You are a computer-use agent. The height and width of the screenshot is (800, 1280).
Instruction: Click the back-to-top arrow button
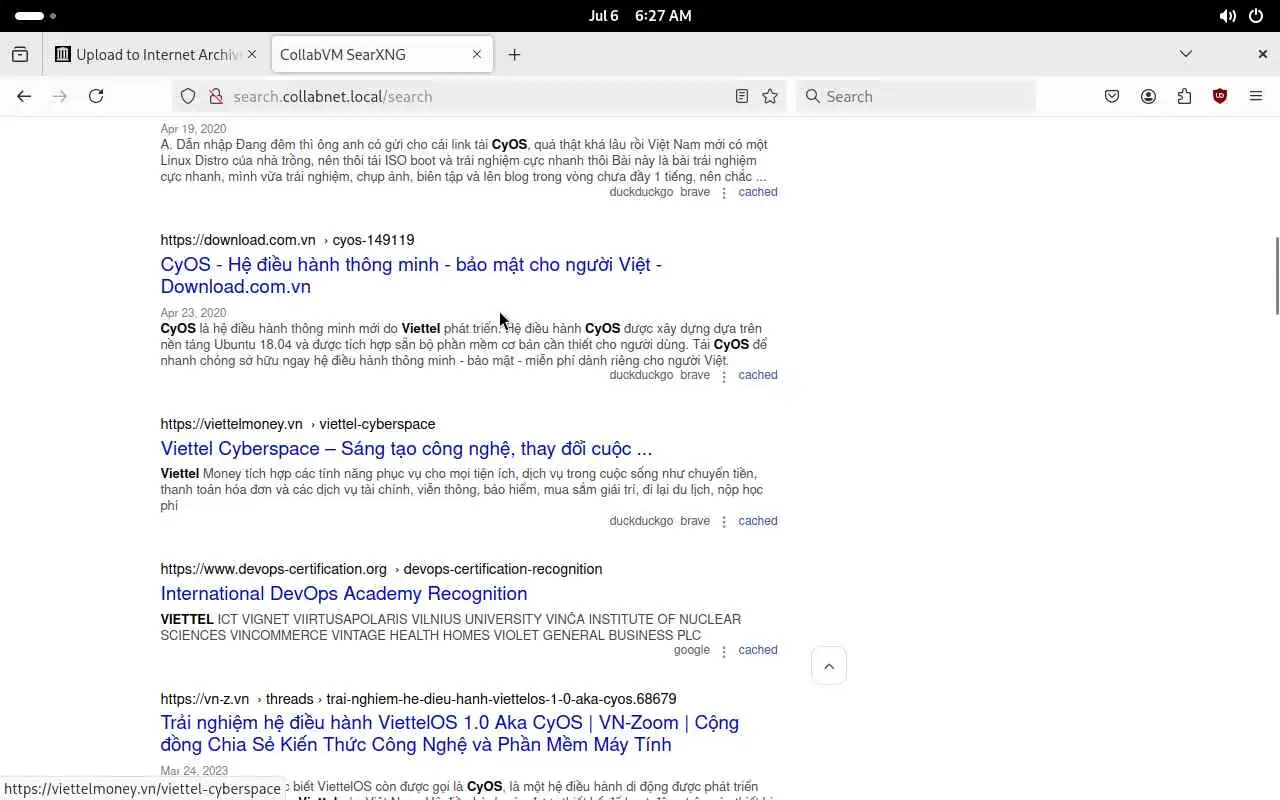(828, 666)
